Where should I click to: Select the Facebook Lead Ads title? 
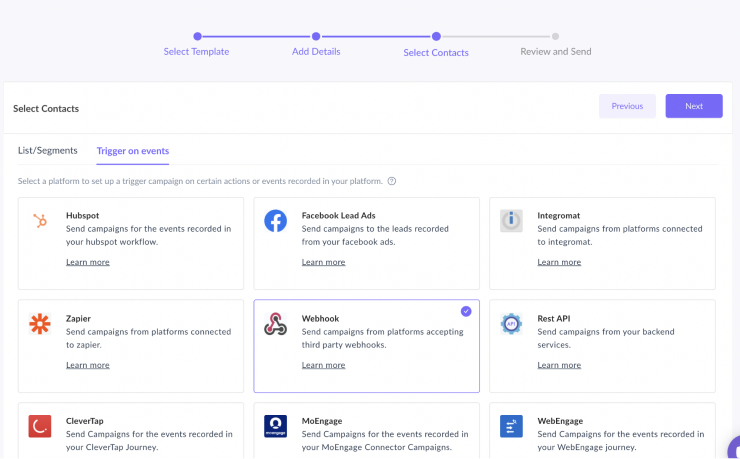pos(338,216)
